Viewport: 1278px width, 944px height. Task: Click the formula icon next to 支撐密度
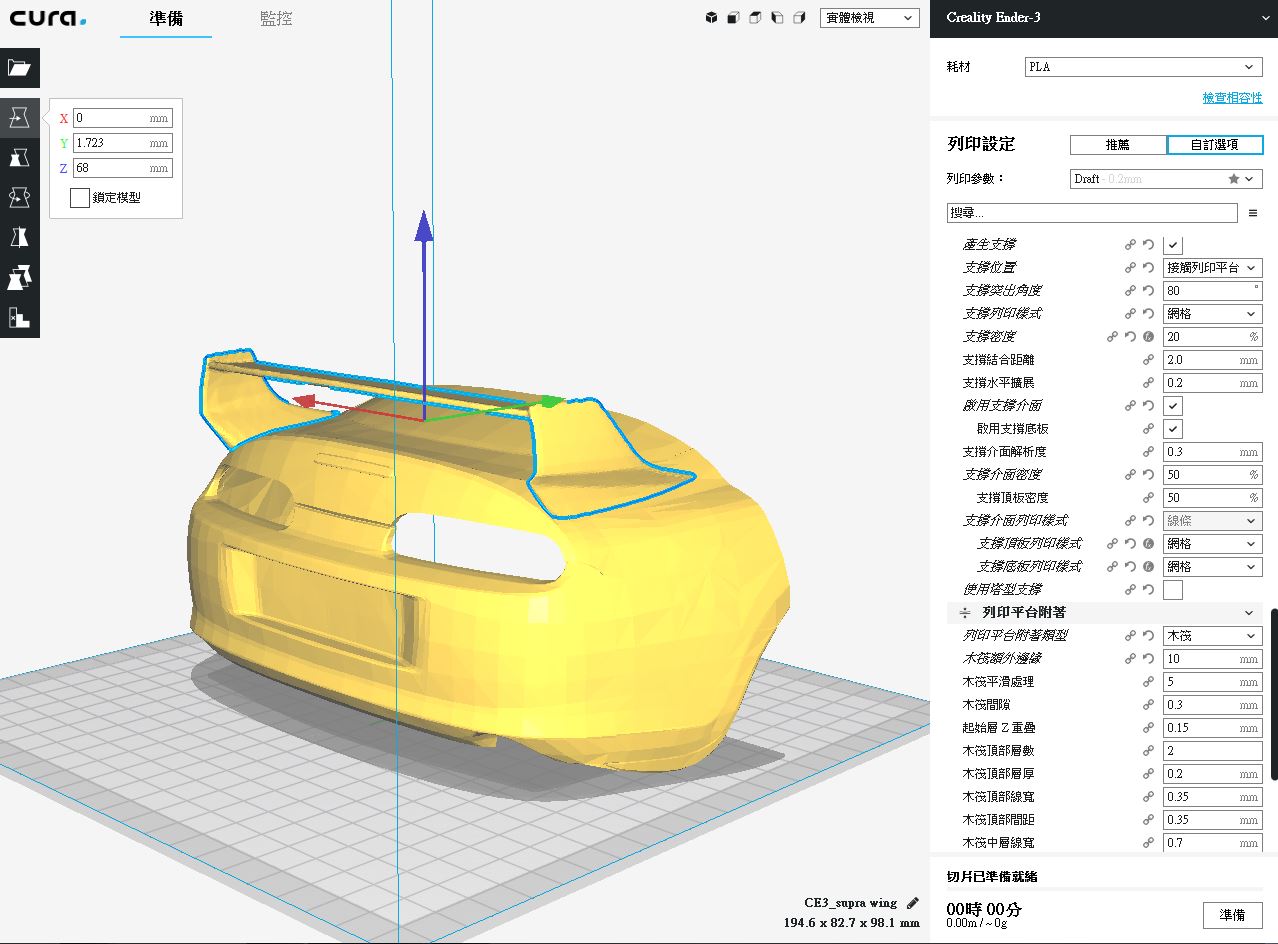coord(1149,337)
